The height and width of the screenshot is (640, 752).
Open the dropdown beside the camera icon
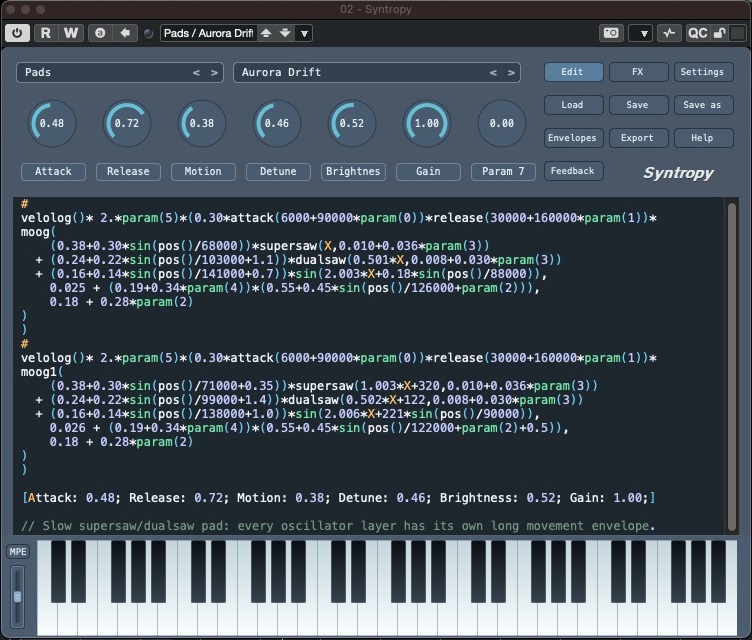641,33
